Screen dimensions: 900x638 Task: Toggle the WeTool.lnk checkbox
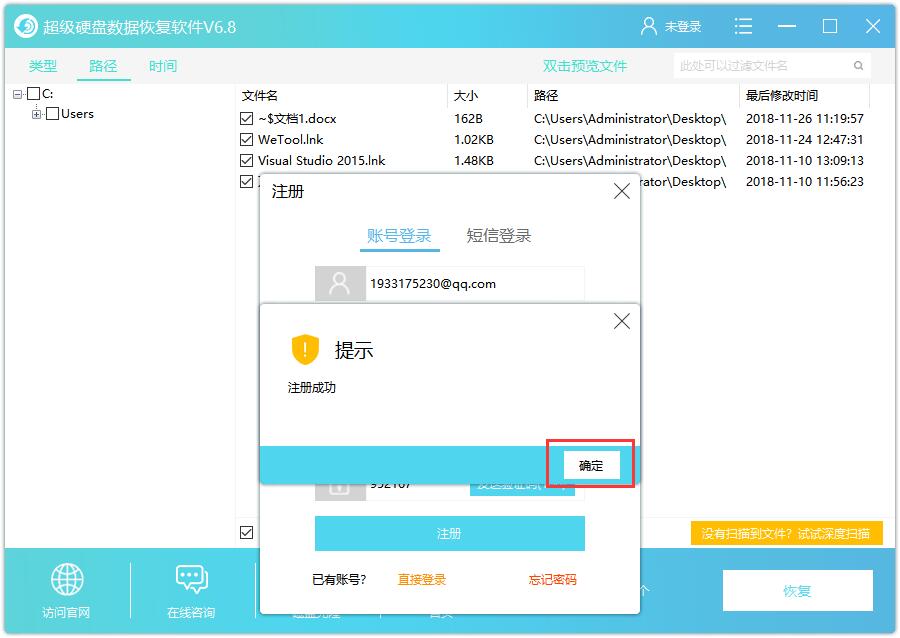[x=247, y=140]
